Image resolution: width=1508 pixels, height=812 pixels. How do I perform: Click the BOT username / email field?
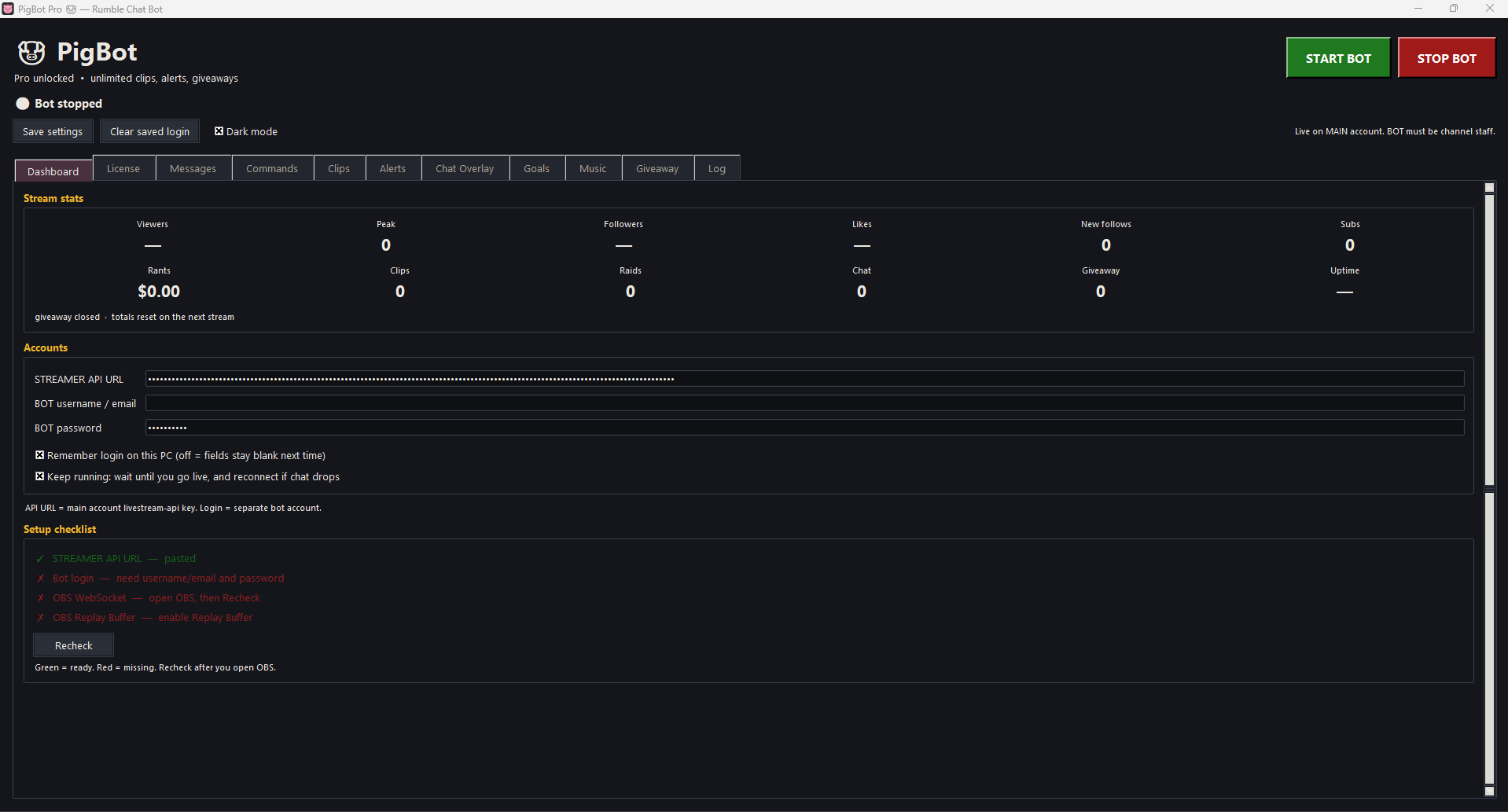[x=804, y=403]
